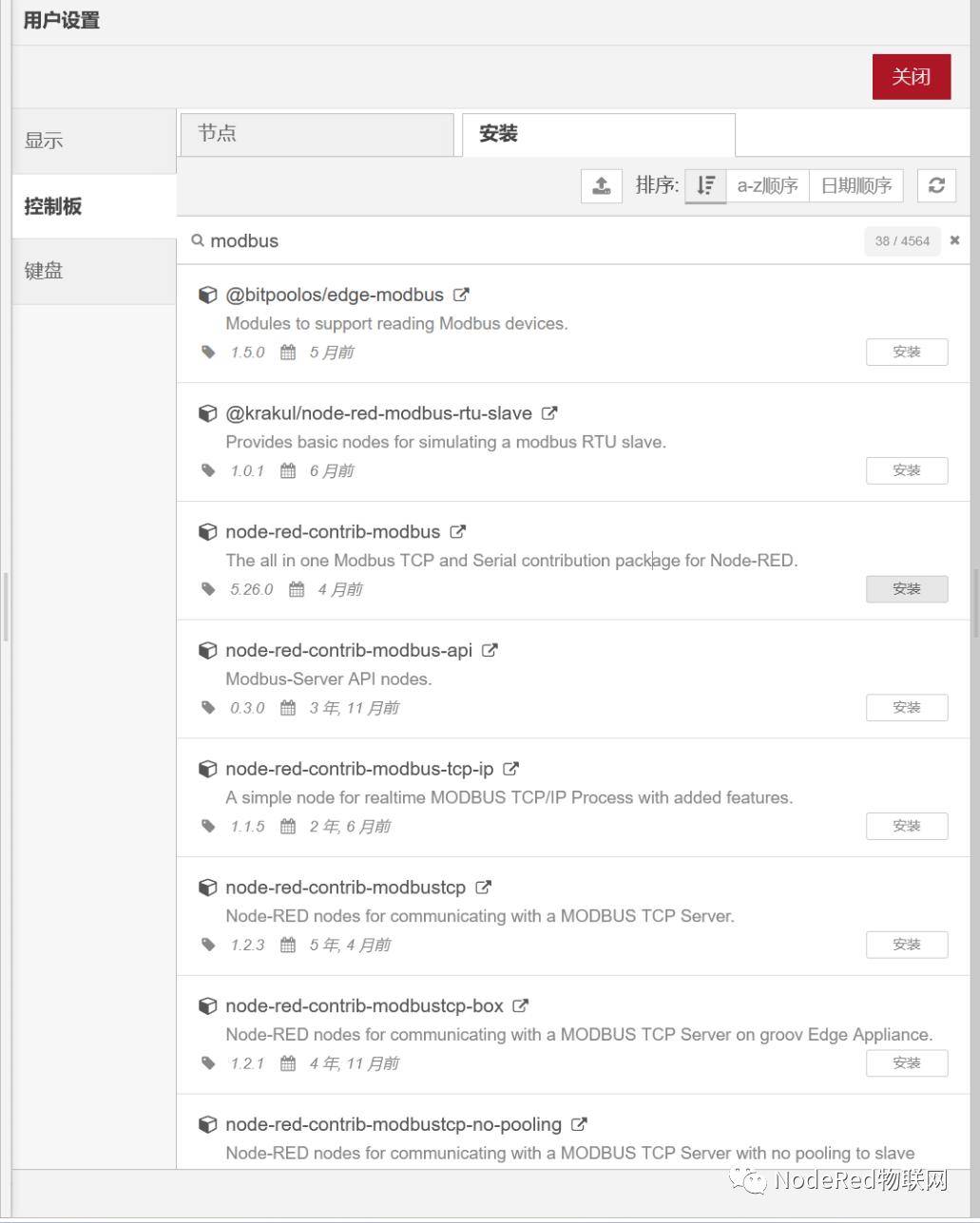Click the node-red-contrib-modbus-api package name

pyautogui.click(x=349, y=651)
